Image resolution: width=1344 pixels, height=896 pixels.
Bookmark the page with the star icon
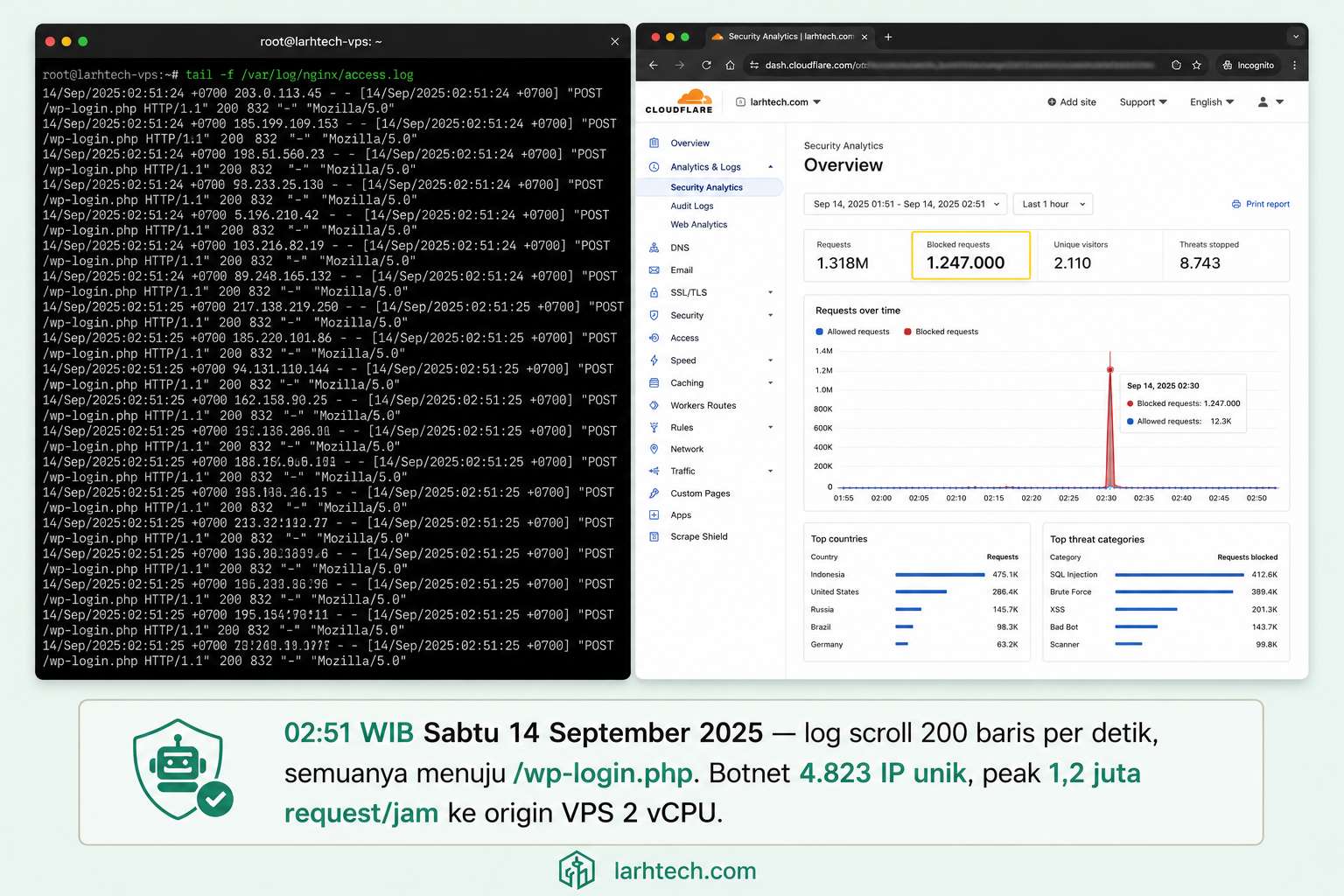tap(1196, 65)
